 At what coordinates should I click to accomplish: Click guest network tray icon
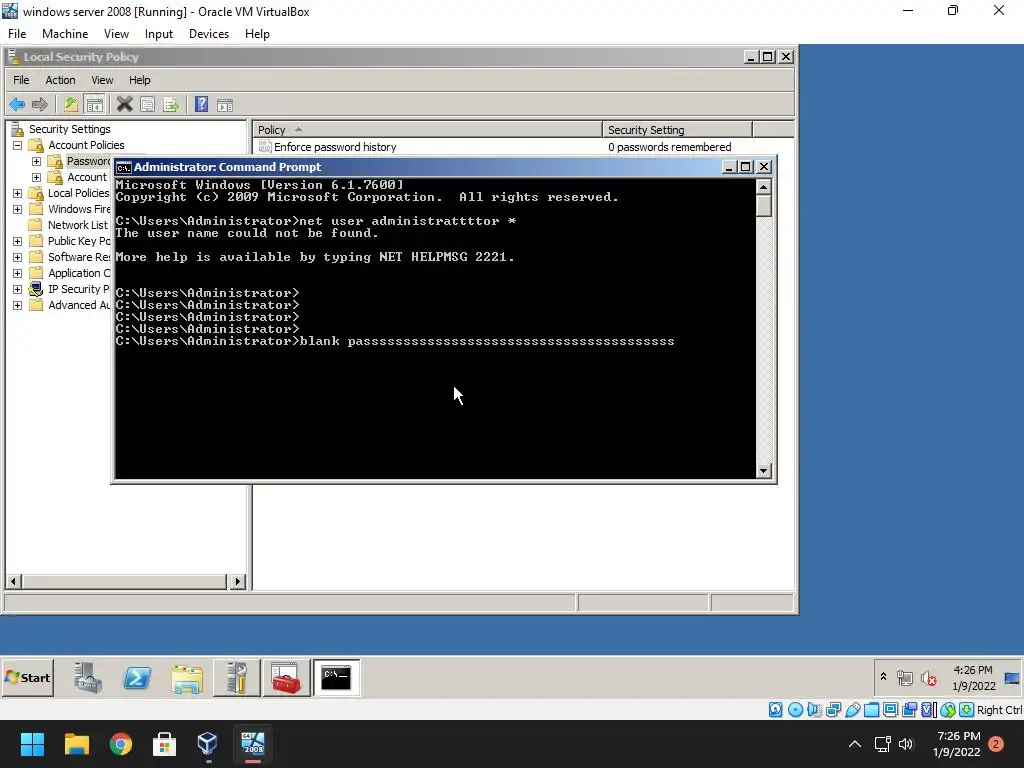pos(905,679)
